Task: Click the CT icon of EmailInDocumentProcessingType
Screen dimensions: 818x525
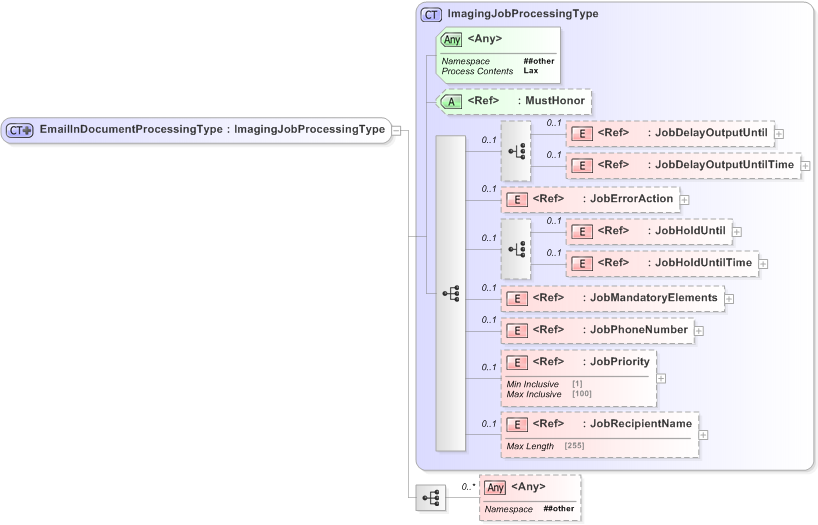Action: tap(20, 130)
